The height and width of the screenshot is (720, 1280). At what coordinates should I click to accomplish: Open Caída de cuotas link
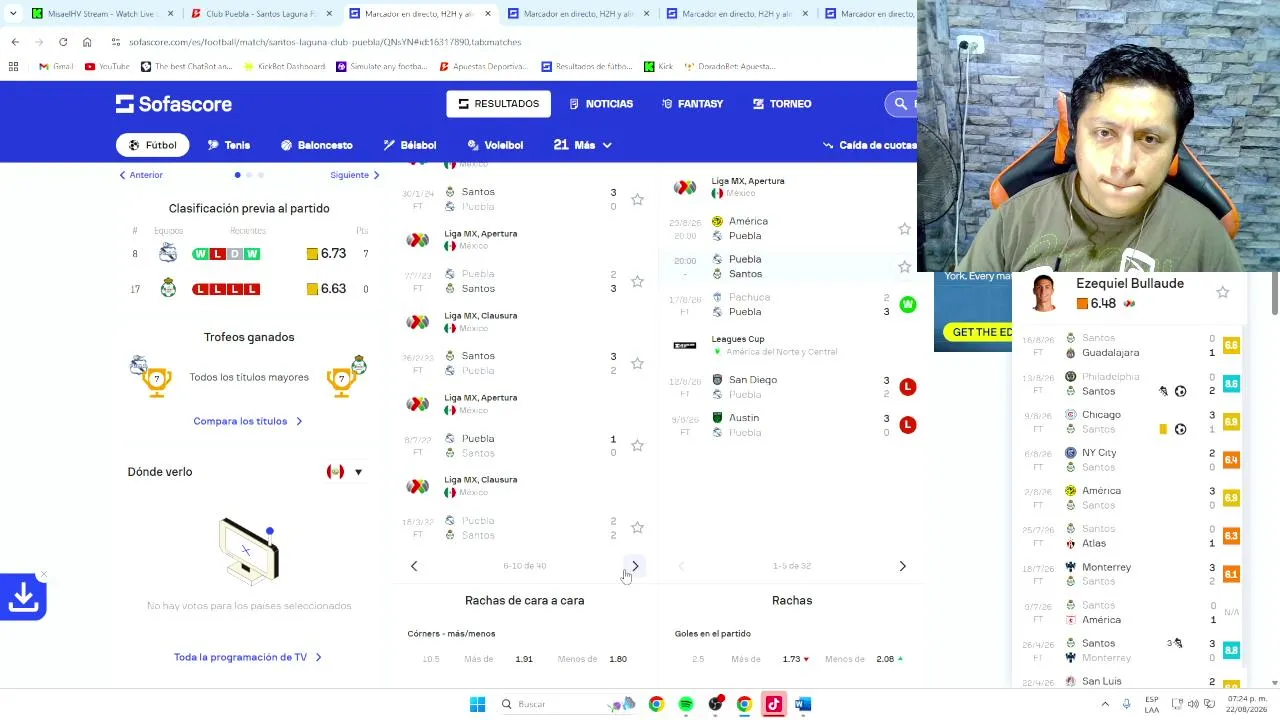[x=869, y=145]
